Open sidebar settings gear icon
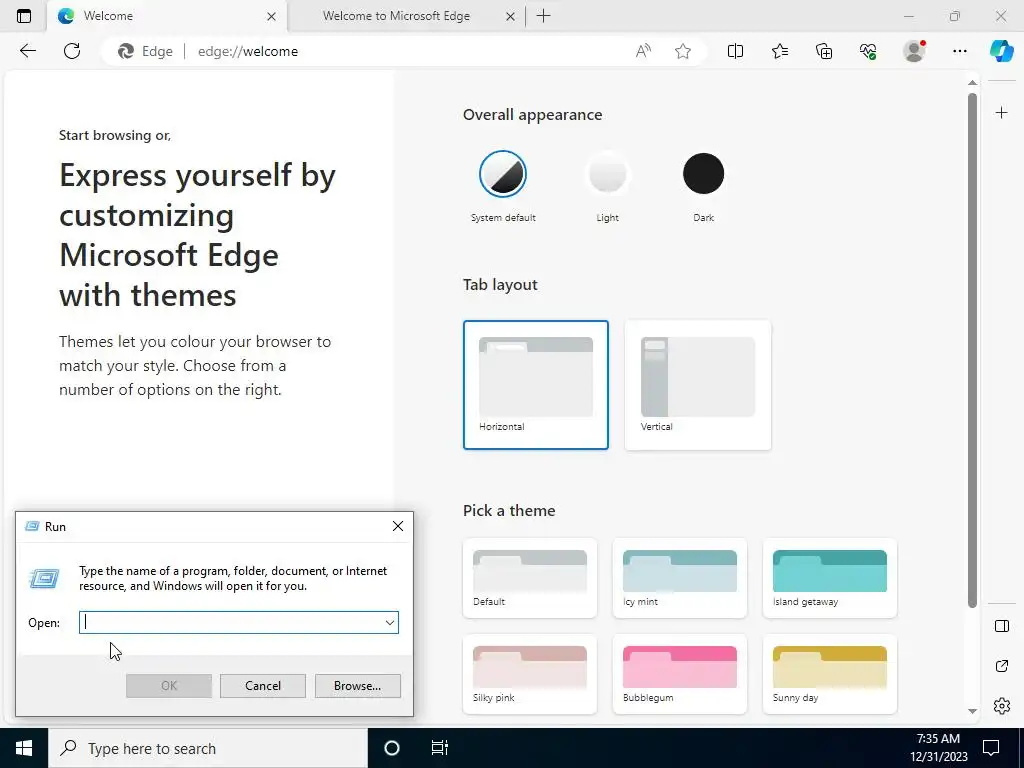The height and width of the screenshot is (768, 1024). 1001,706
